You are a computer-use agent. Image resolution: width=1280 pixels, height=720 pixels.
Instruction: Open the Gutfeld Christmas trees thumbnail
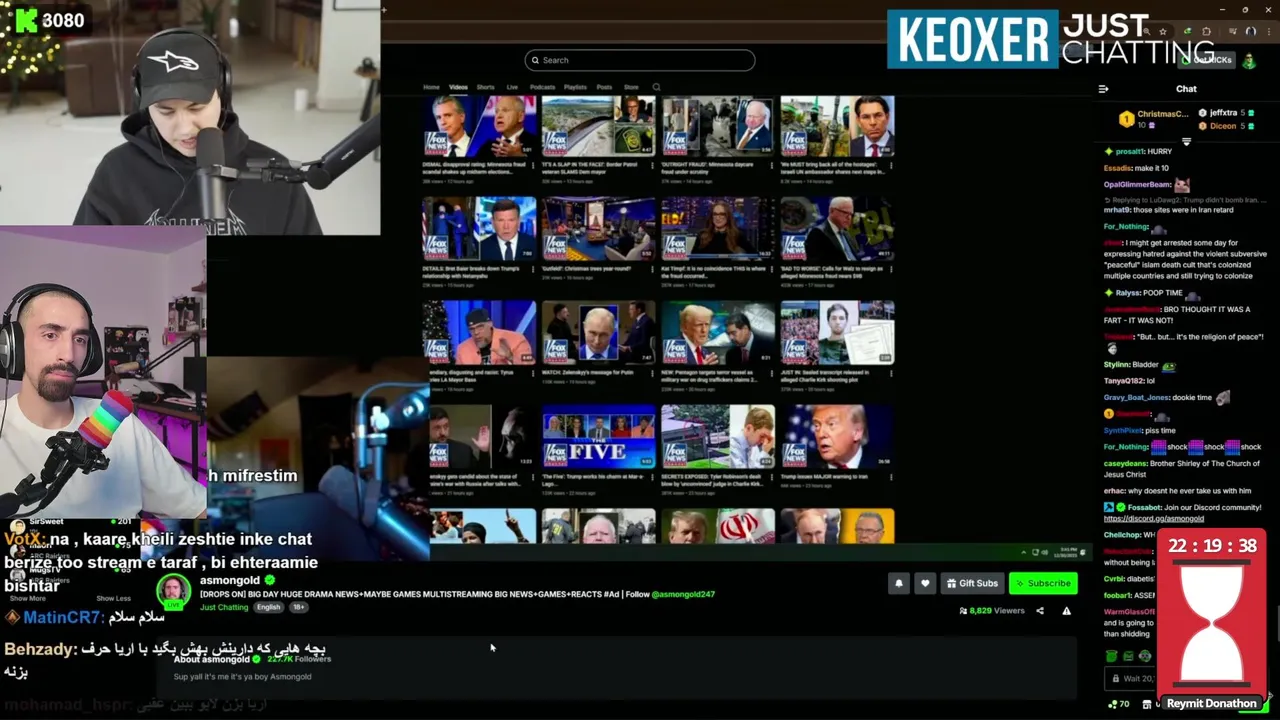[598, 230]
